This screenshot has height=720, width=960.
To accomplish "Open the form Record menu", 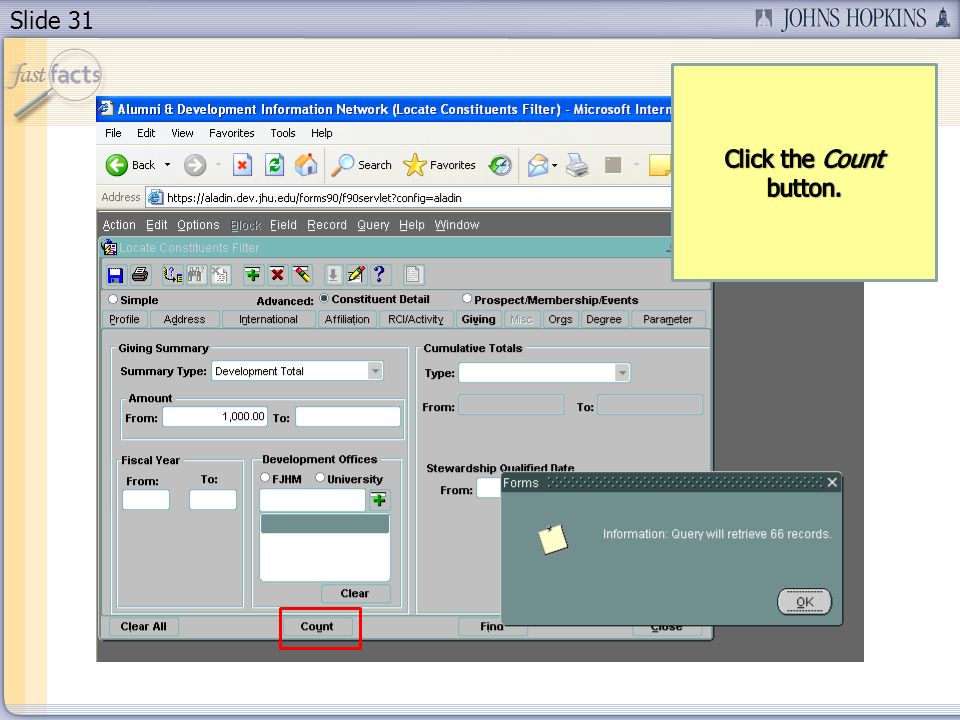I will coord(326,225).
